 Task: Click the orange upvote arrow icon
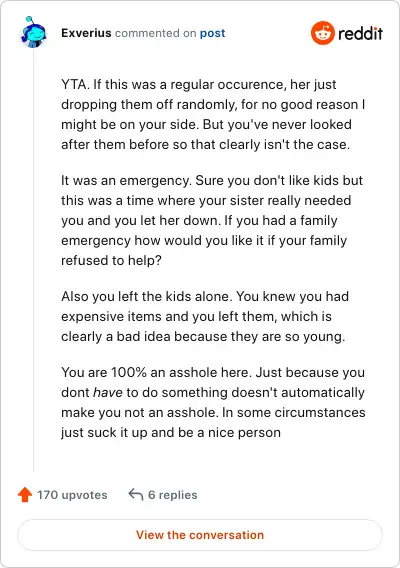click(x=25, y=494)
